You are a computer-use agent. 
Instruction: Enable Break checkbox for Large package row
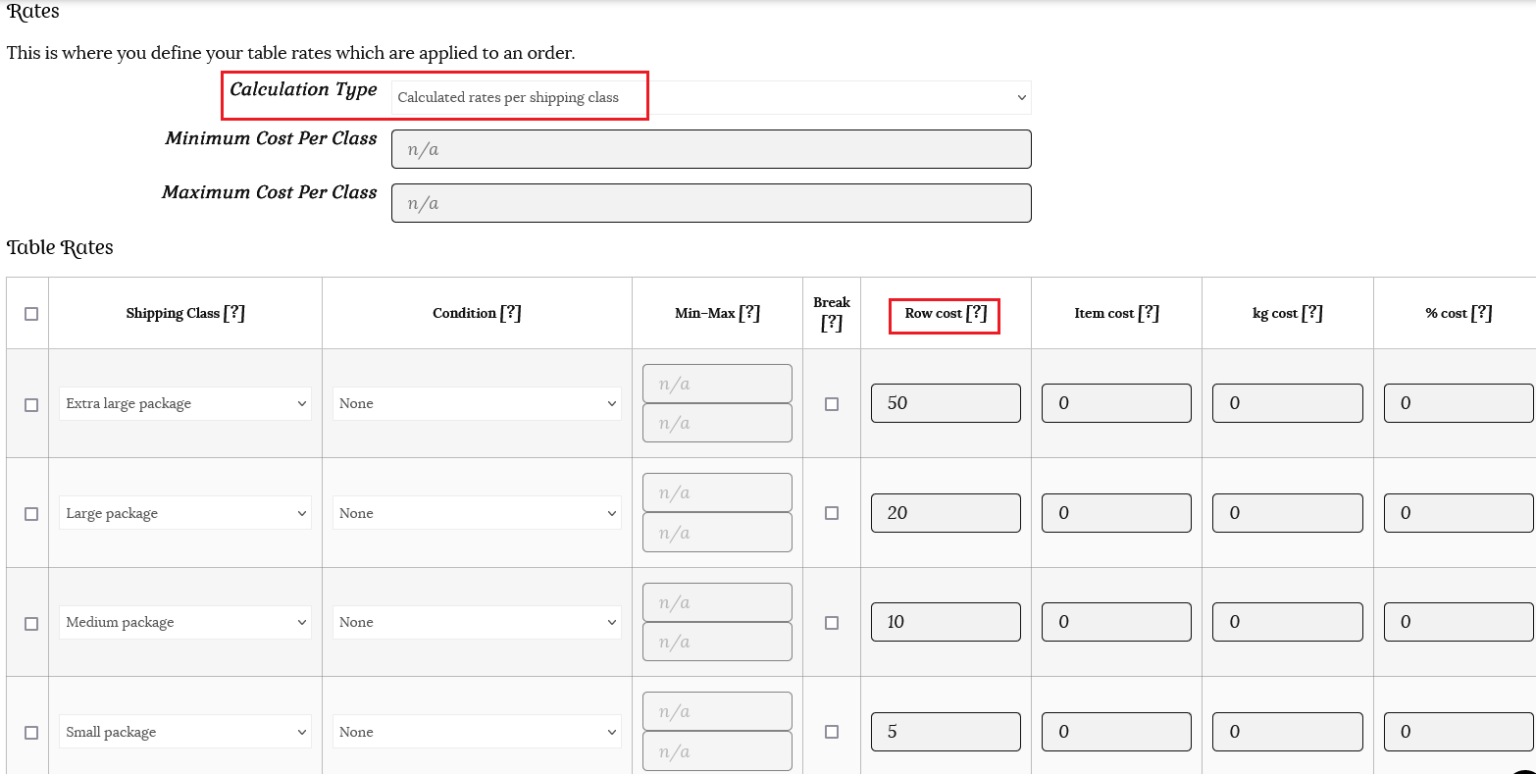tap(831, 513)
